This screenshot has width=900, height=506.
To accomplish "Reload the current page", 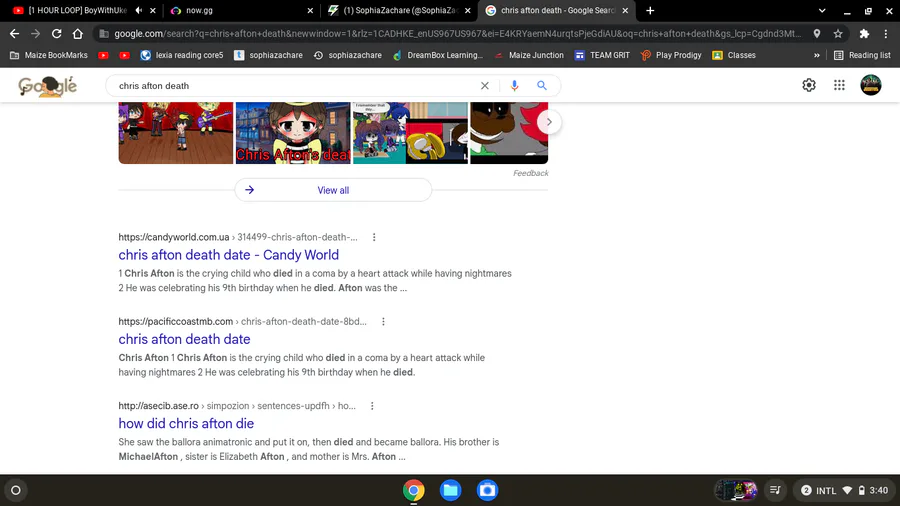I will tap(56, 34).
